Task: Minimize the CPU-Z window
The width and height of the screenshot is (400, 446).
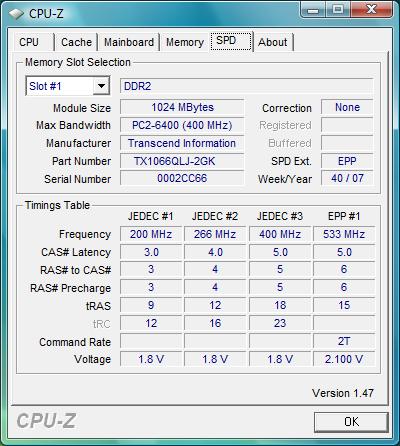Action: coord(312,9)
